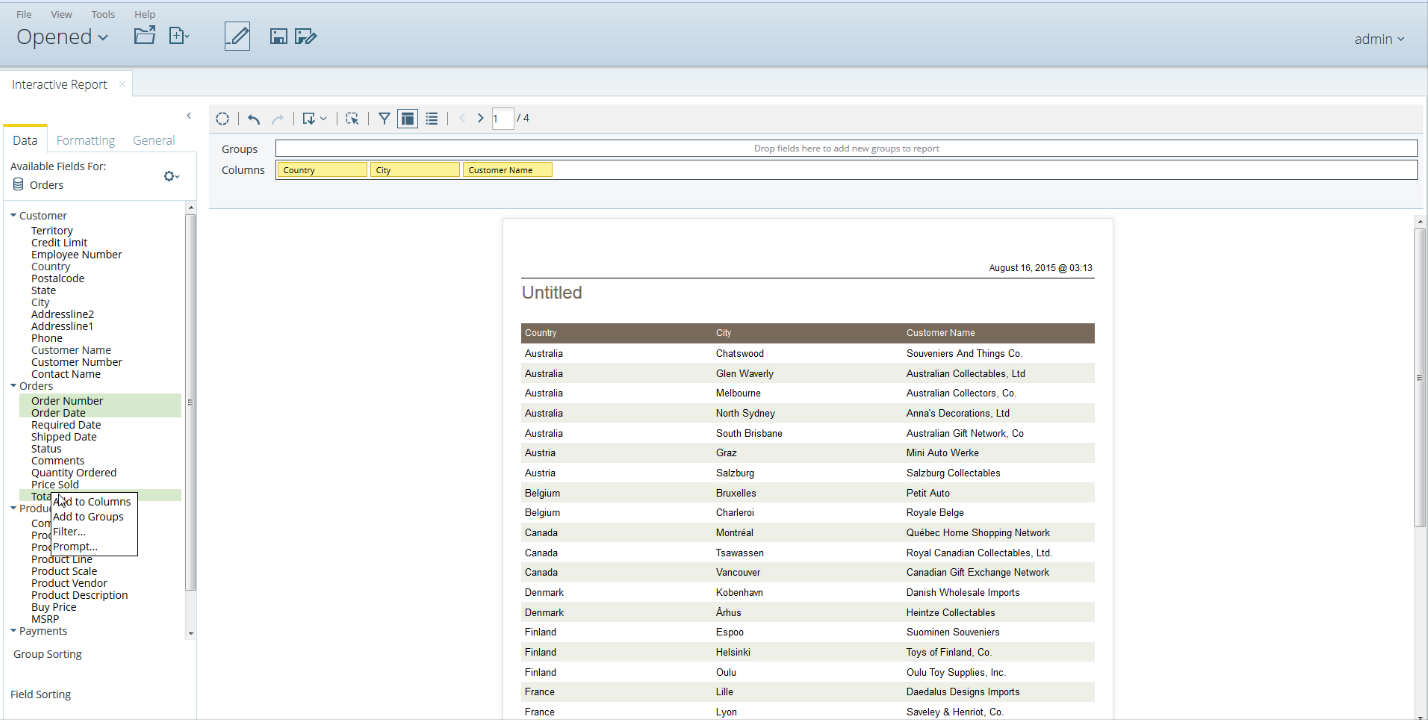1428x720 pixels.
Task: Collapse the left field panel
Action: (189, 116)
